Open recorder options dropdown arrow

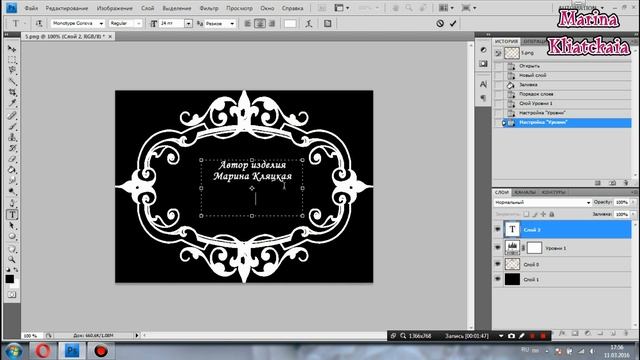pos(501,336)
